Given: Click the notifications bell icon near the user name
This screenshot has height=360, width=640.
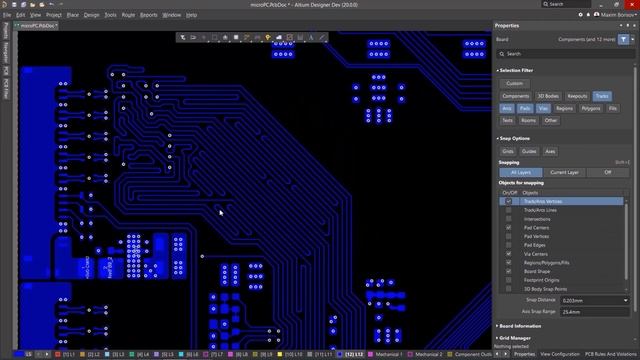Looking at the screenshot, I should (588, 15).
